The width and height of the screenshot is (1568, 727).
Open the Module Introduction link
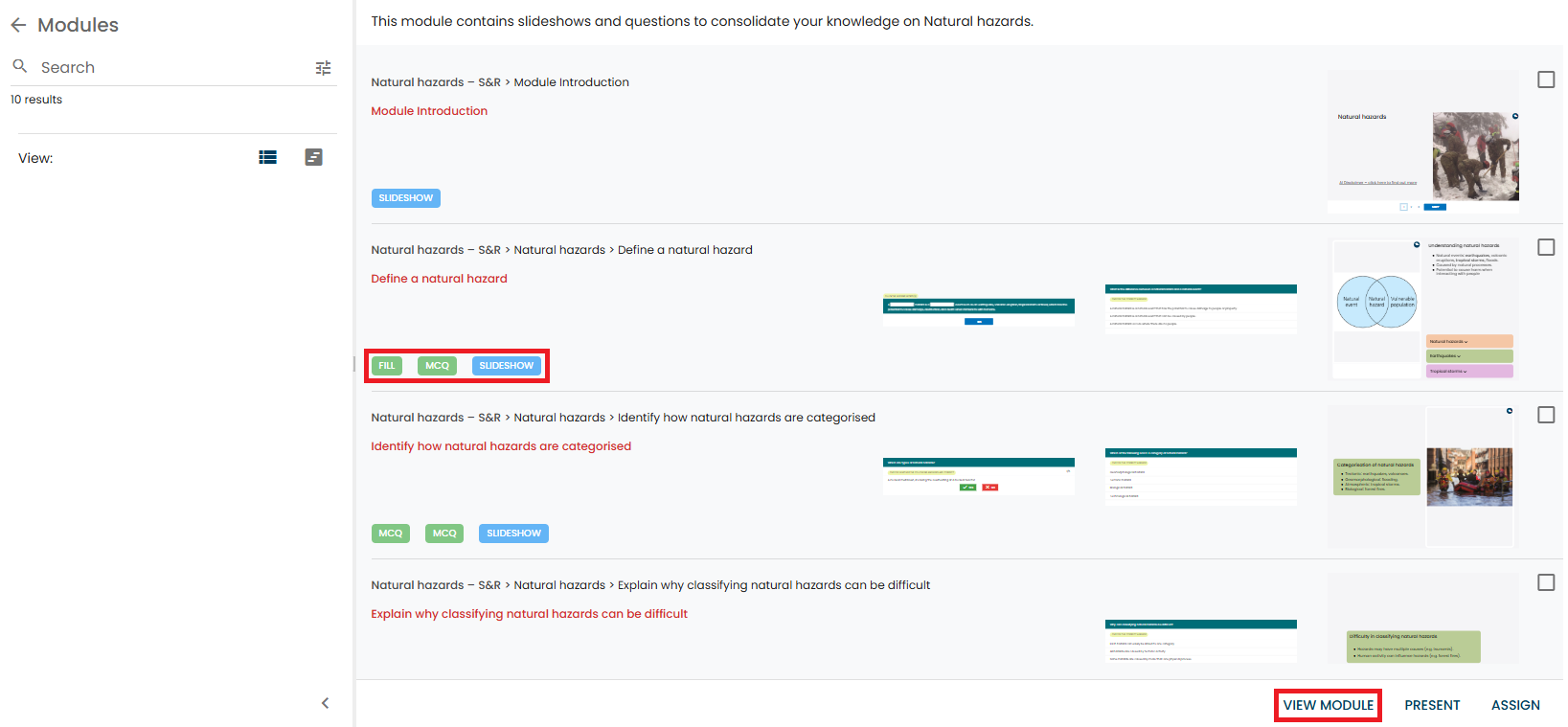coord(429,111)
